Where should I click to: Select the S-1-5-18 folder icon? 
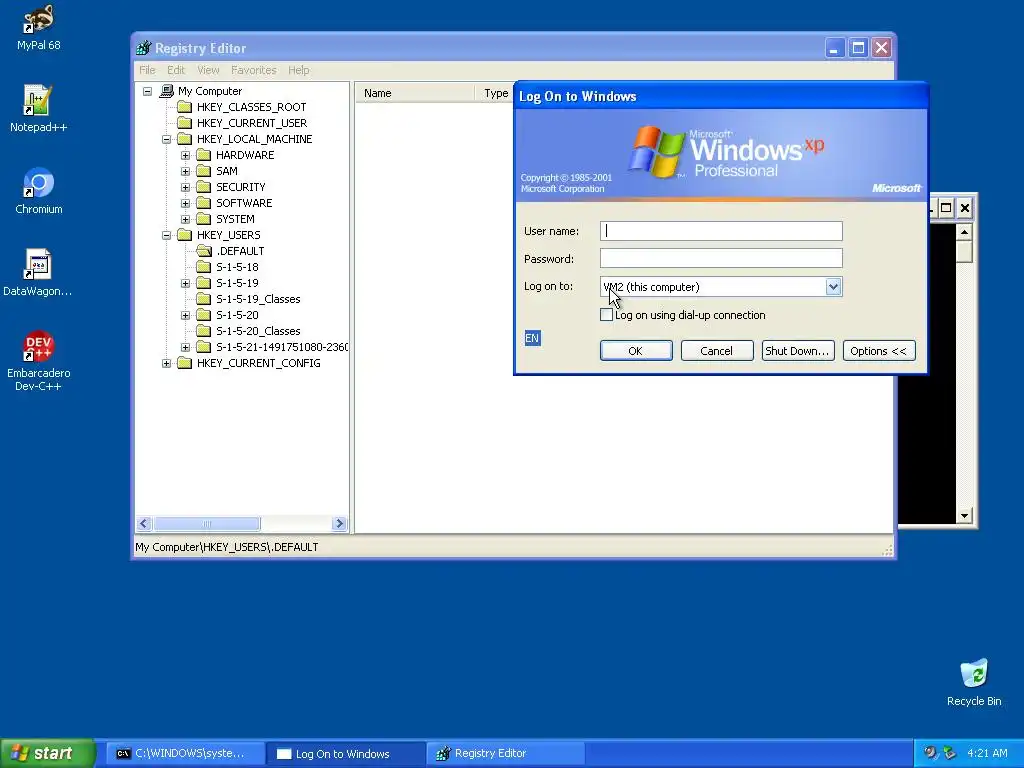(204, 266)
